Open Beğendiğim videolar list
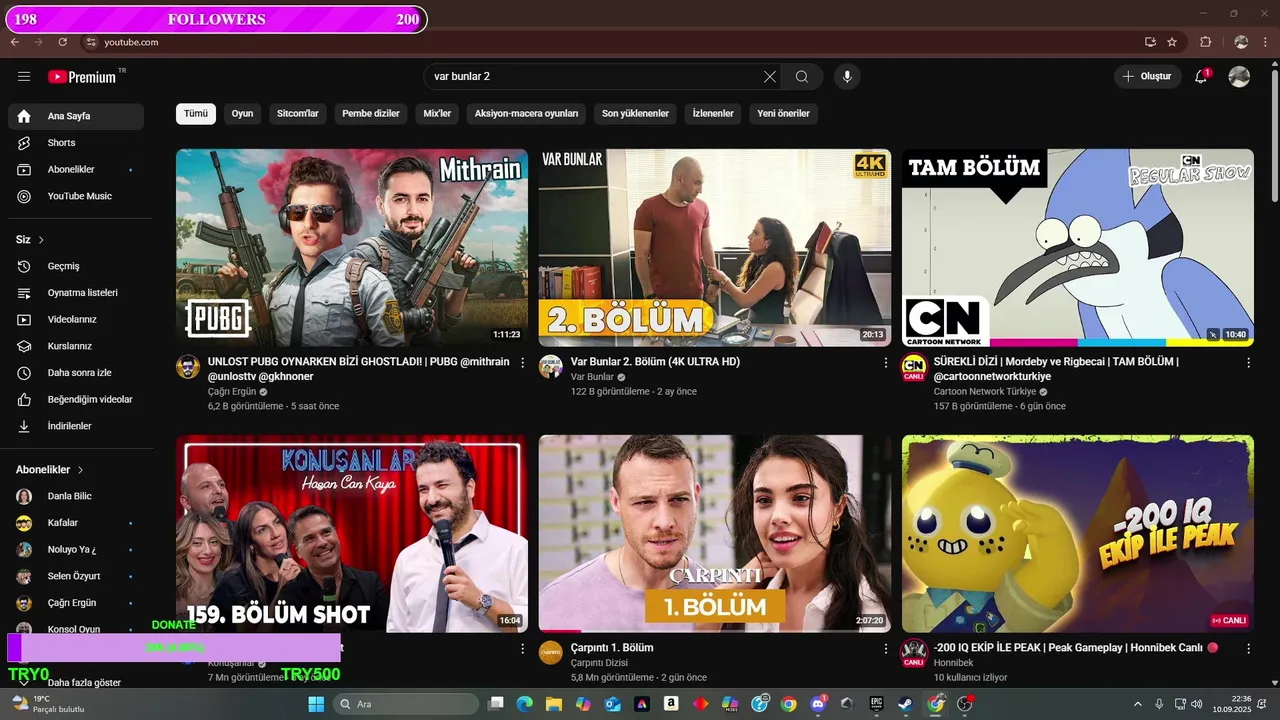This screenshot has width=1280, height=720. click(x=76, y=400)
